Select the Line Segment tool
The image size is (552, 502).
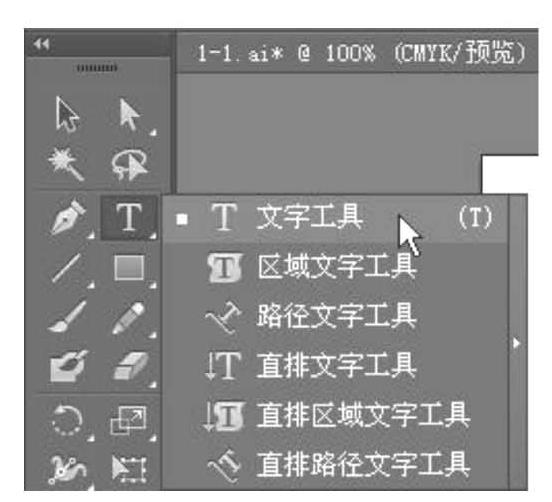[x=67, y=268]
